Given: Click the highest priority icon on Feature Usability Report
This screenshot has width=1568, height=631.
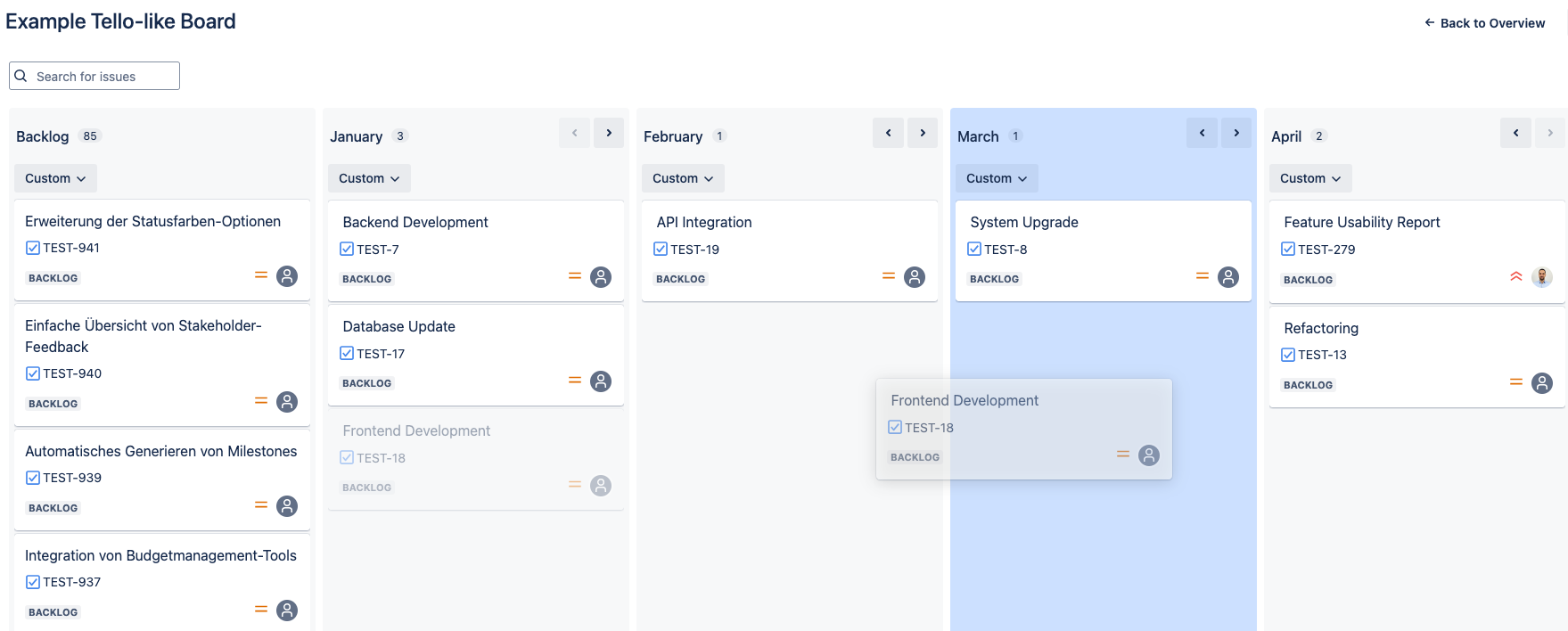Looking at the screenshot, I should pyautogui.click(x=1515, y=277).
